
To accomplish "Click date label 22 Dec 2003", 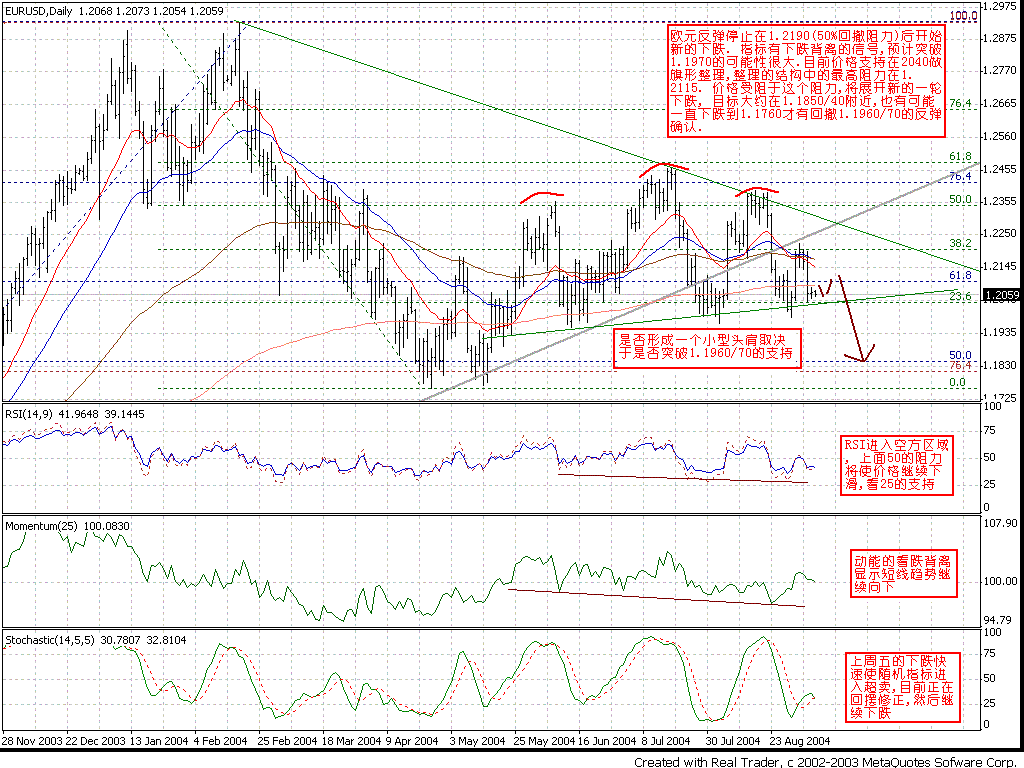I will (x=96, y=741).
